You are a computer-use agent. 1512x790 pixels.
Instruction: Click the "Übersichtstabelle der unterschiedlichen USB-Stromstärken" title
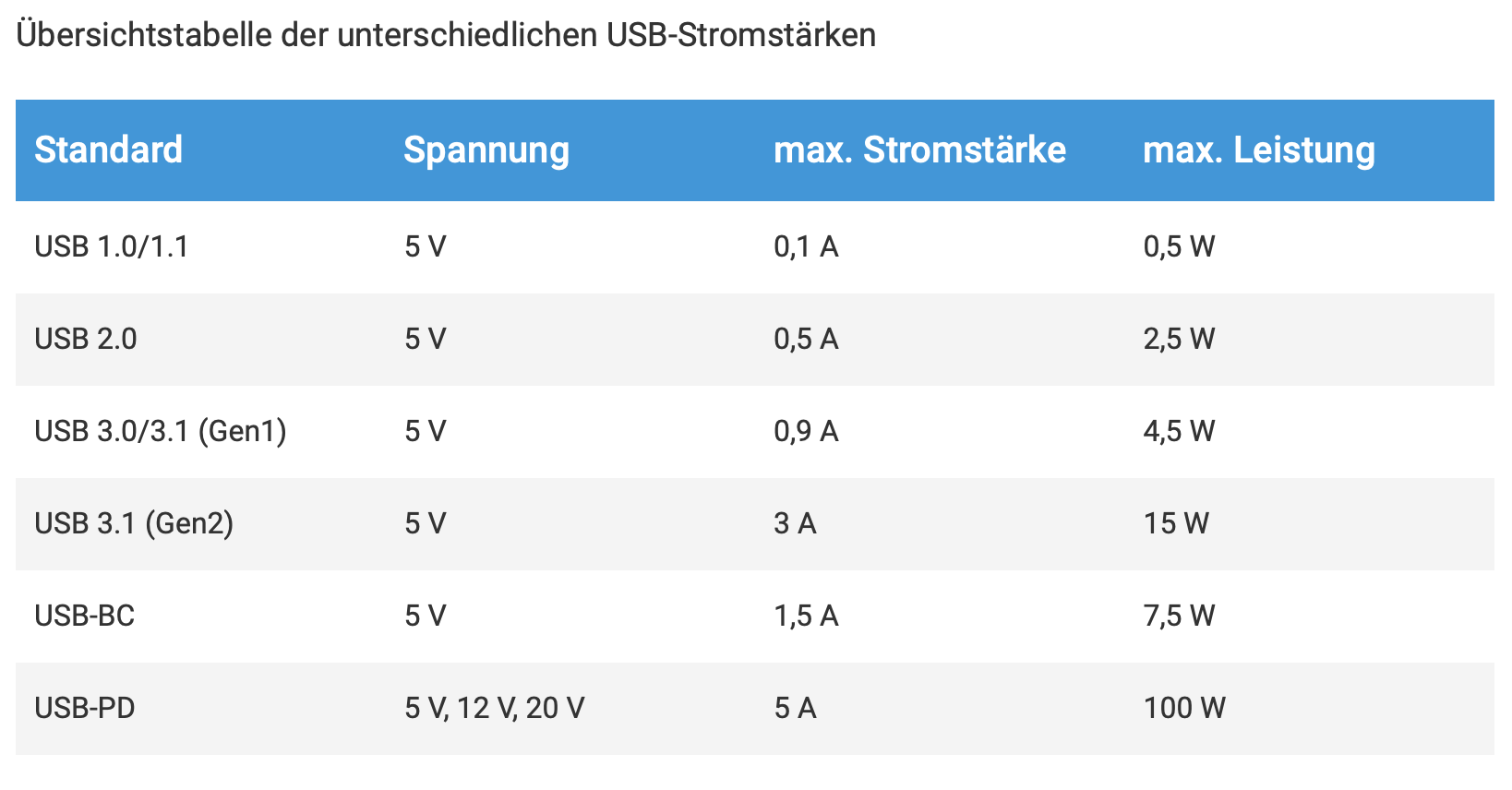pos(446,35)
